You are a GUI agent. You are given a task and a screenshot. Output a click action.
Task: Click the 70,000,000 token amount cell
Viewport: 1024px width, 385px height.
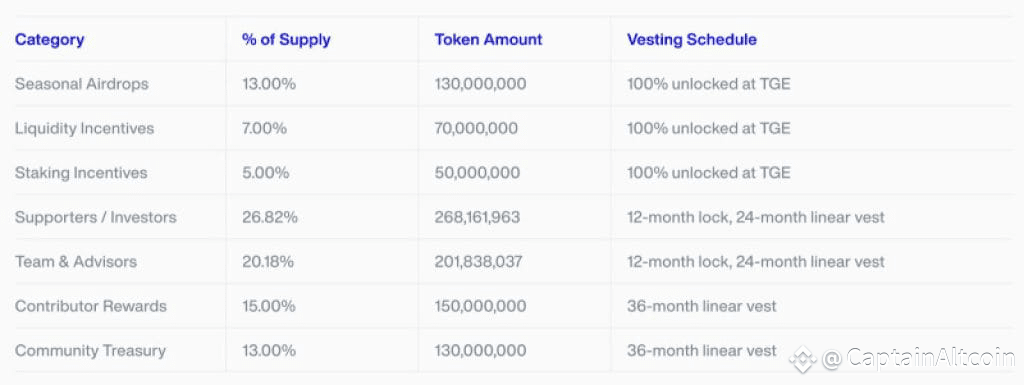(x=476, y=129)
